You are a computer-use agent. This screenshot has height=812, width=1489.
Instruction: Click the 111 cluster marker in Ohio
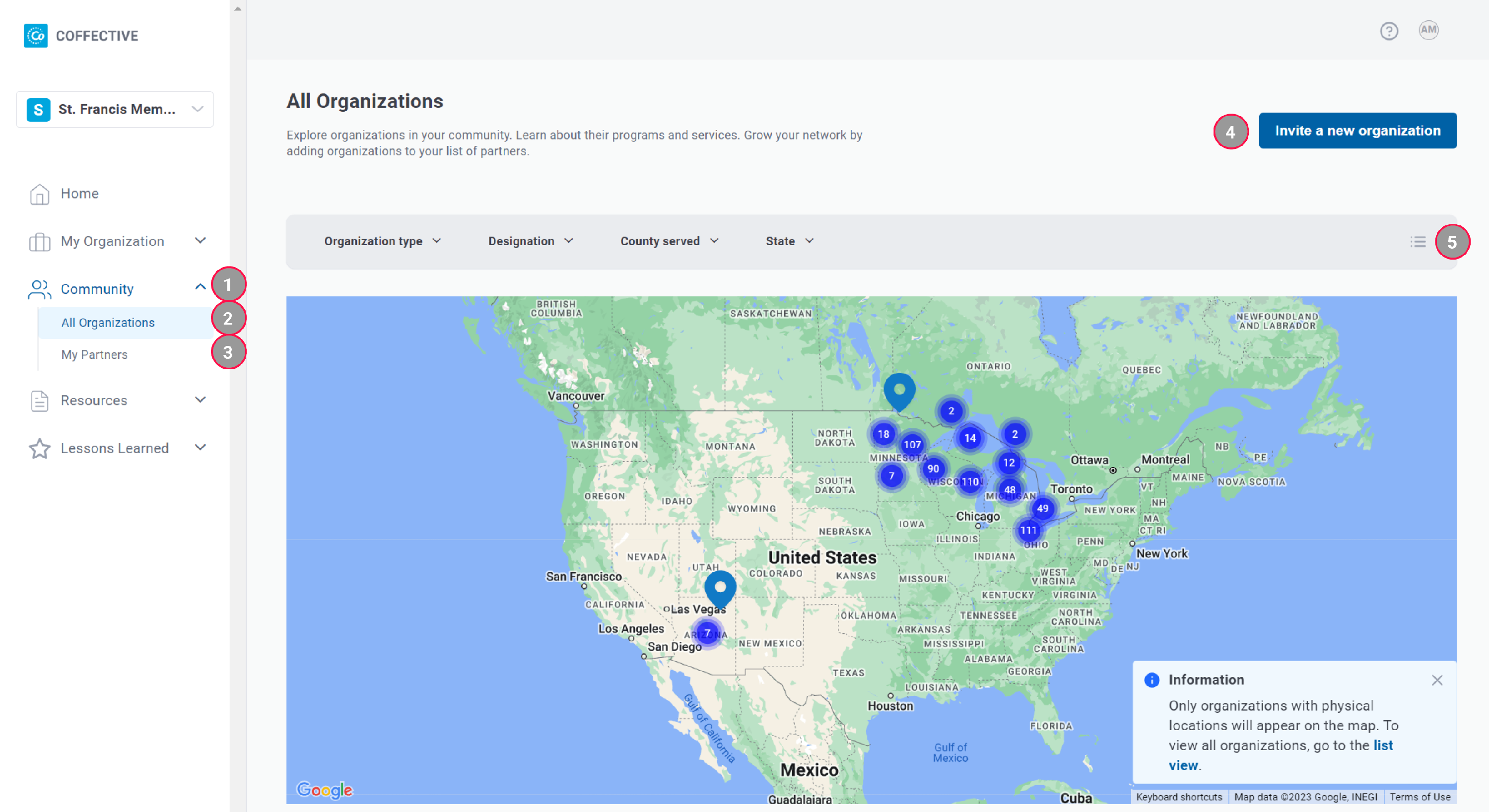coord(1028,530)
